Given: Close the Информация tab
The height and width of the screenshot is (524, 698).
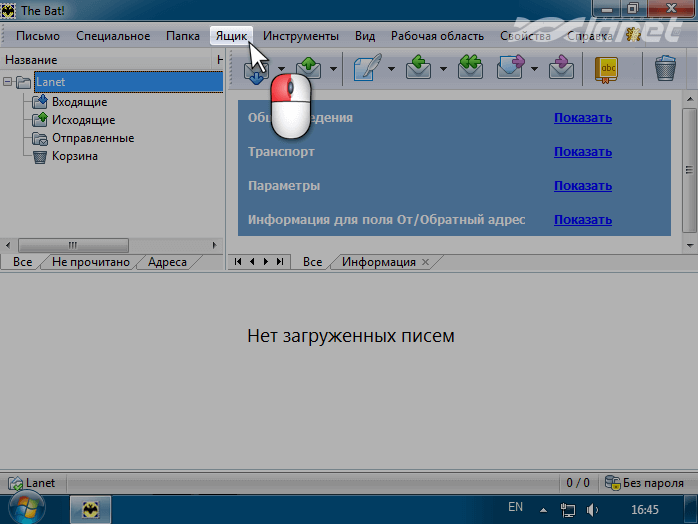Looking at the screenshot, I should pos(425,262).
